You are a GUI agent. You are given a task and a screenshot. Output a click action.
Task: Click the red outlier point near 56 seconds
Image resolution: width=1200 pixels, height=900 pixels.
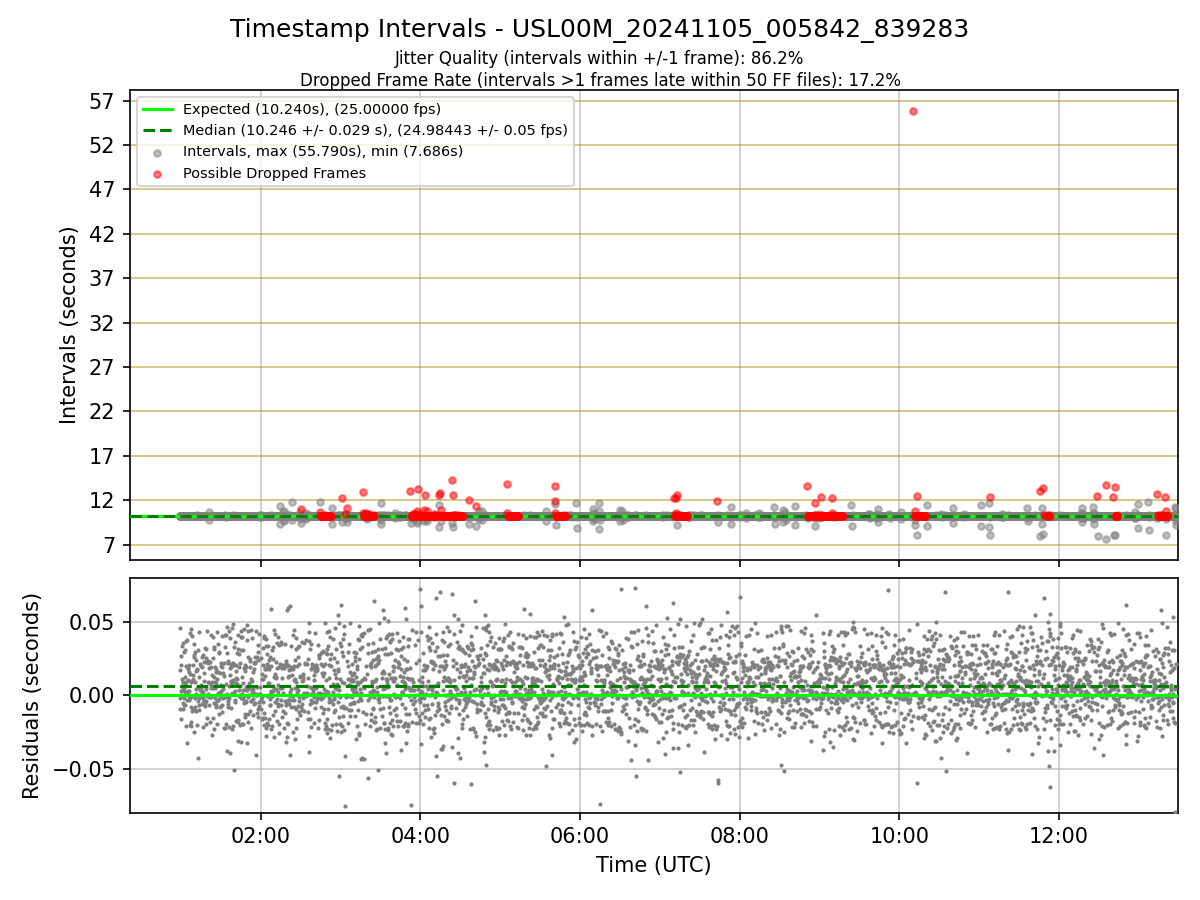point(913,111)
